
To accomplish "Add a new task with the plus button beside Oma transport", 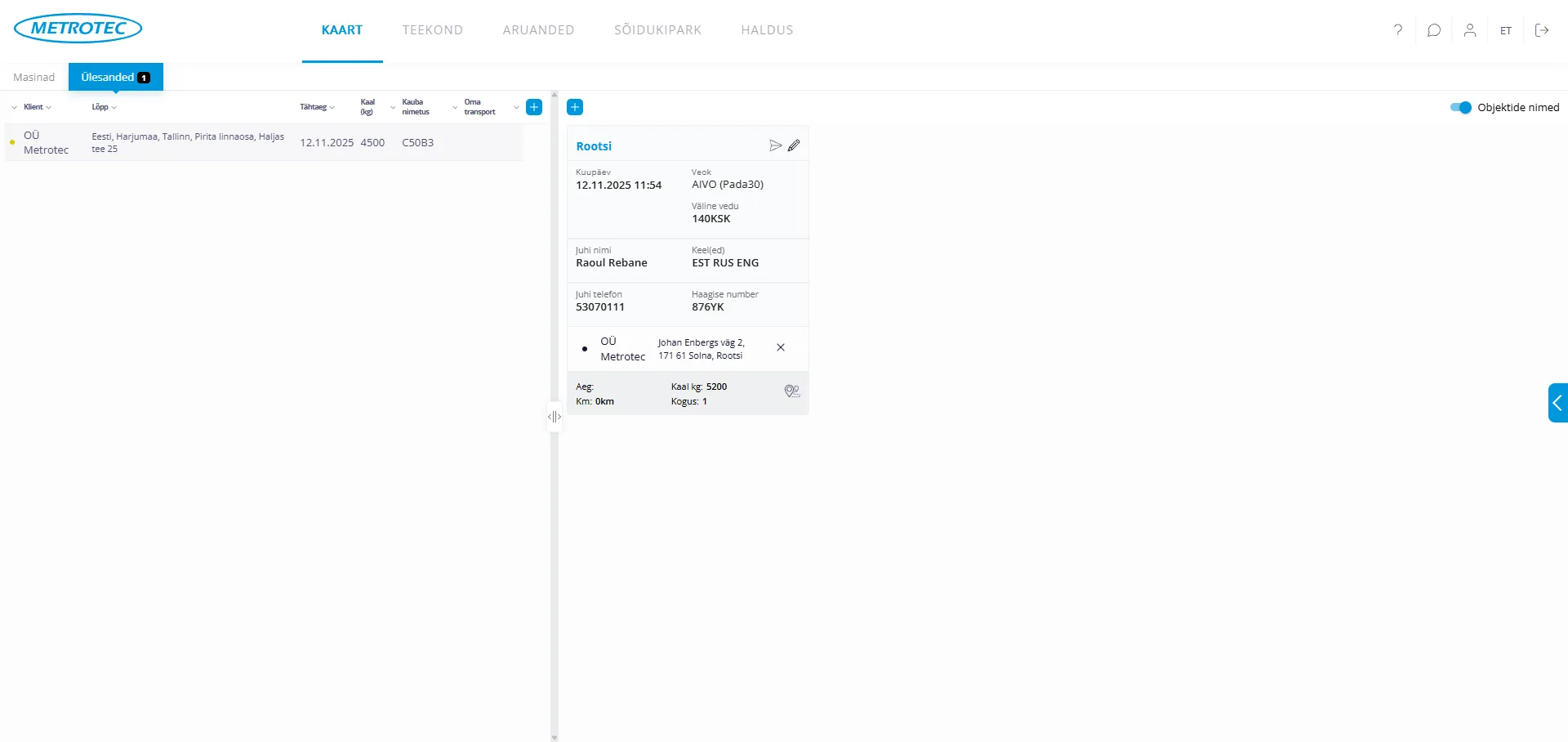I will (534, 107).
